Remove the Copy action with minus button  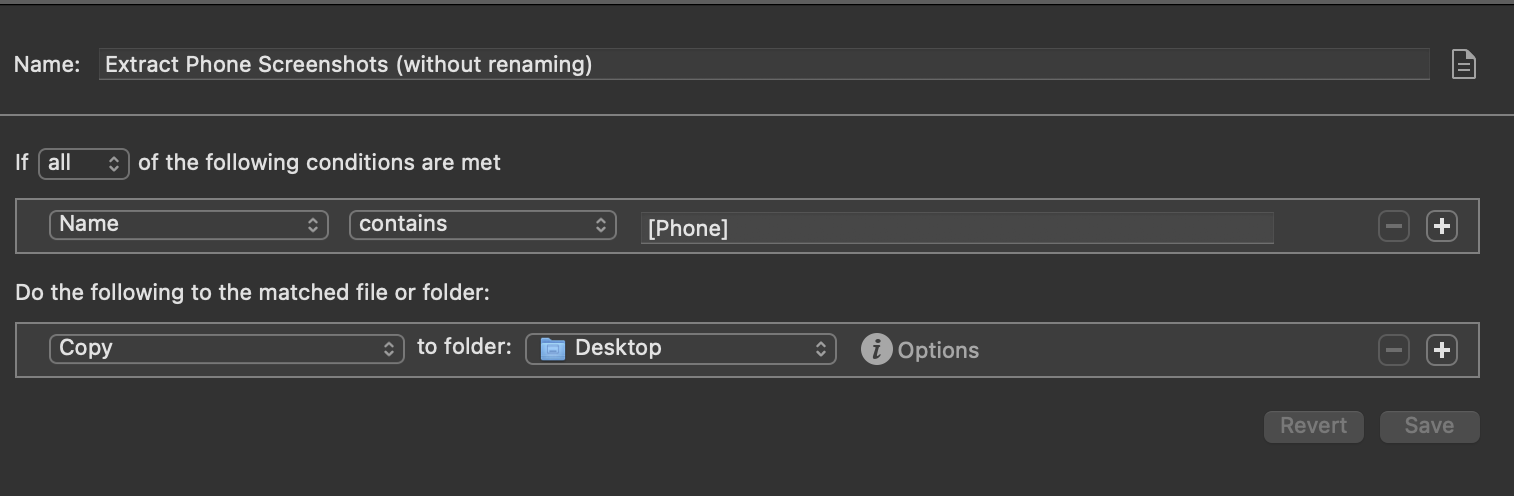tap(1393, 350)
